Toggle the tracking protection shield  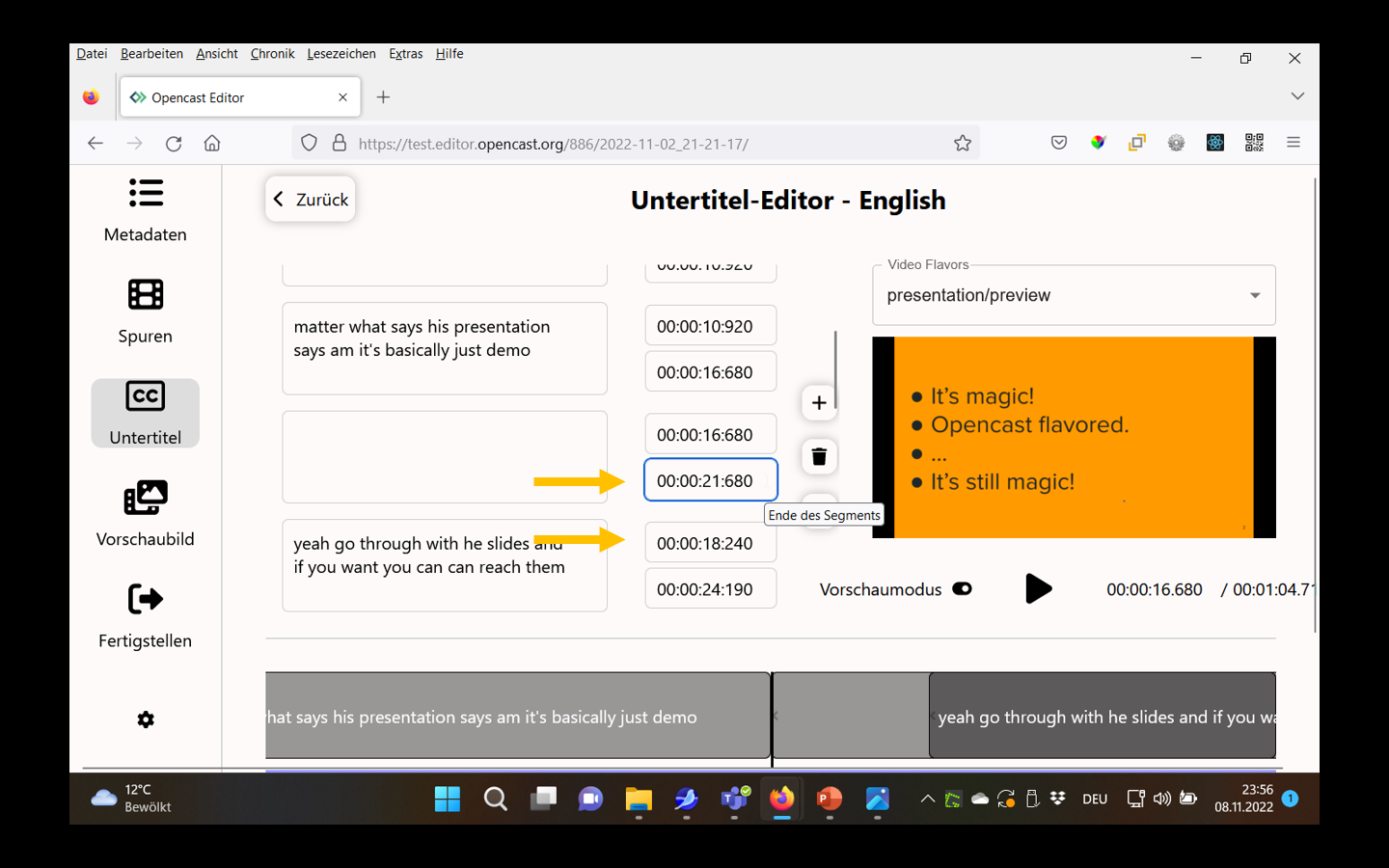pyautogui.click(x=308, y=142)
